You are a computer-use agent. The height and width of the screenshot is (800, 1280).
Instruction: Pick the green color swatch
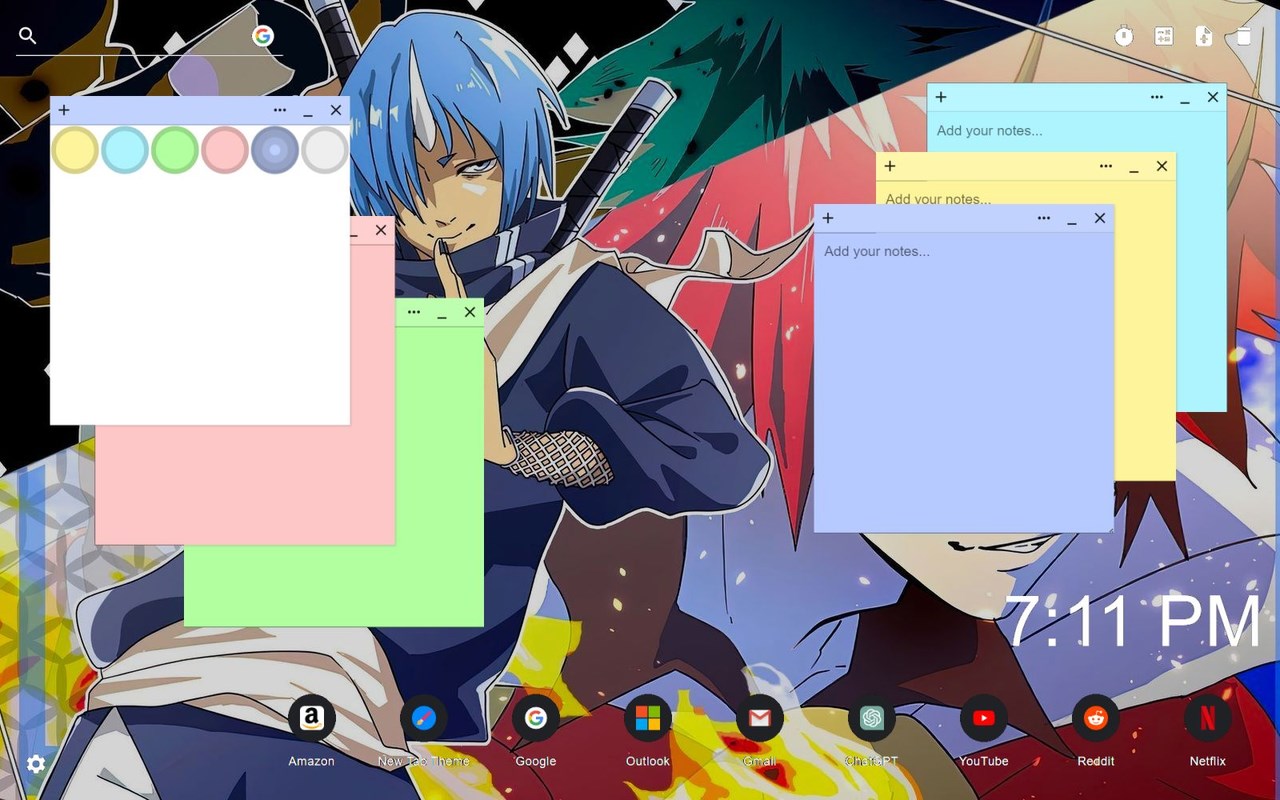[x=175, y=150]
